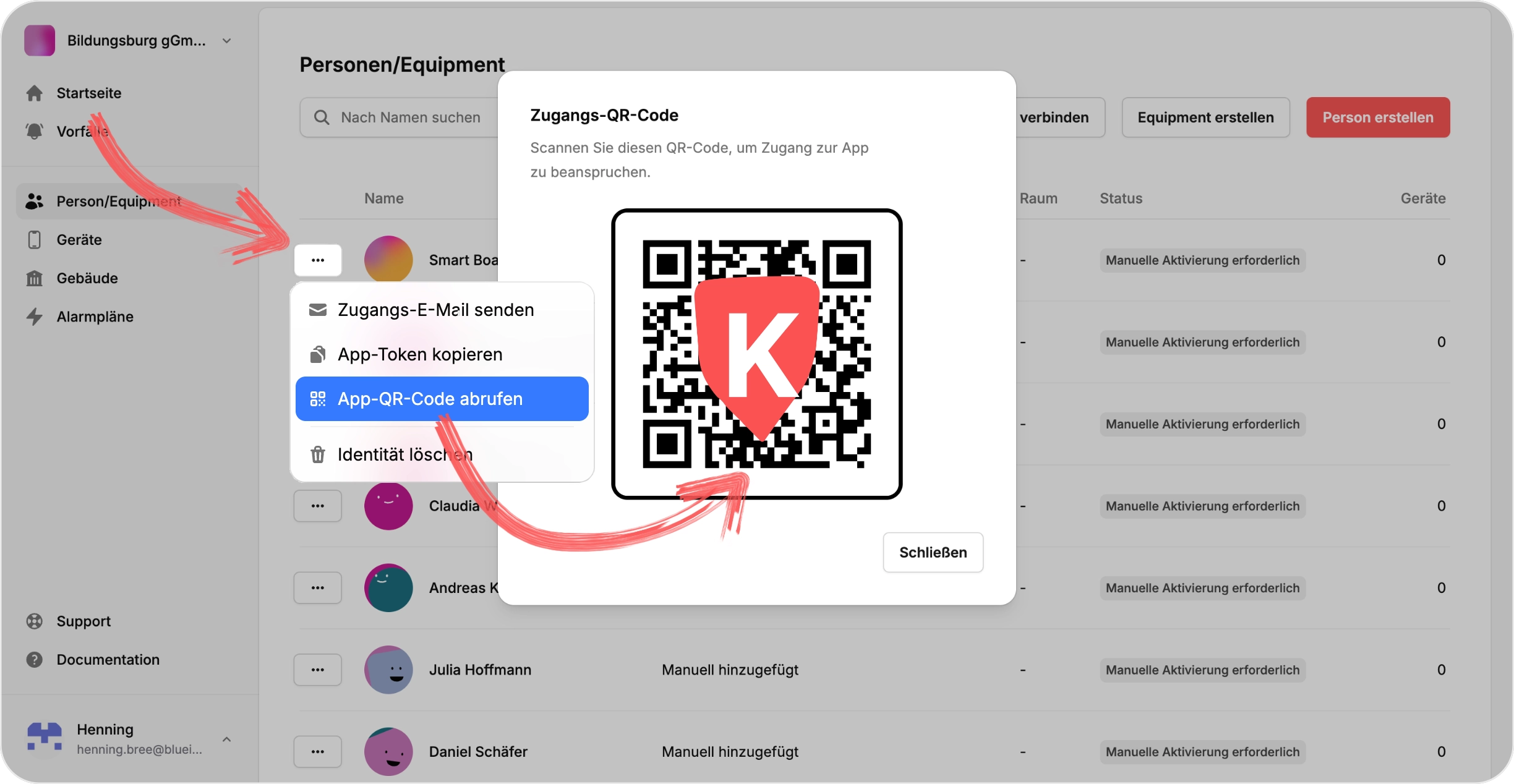Open the more-options menu for Daniel Schäfer

point(318,751)
